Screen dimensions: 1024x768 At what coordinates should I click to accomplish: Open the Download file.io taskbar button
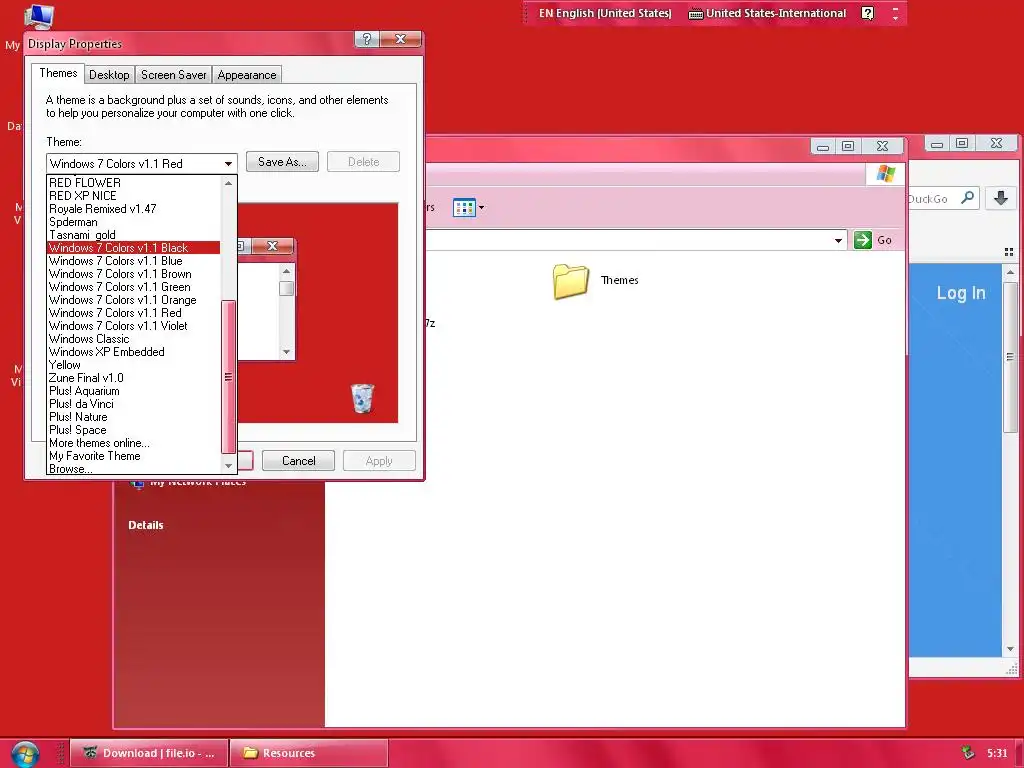pyautogui.click(x=149, y=753)
